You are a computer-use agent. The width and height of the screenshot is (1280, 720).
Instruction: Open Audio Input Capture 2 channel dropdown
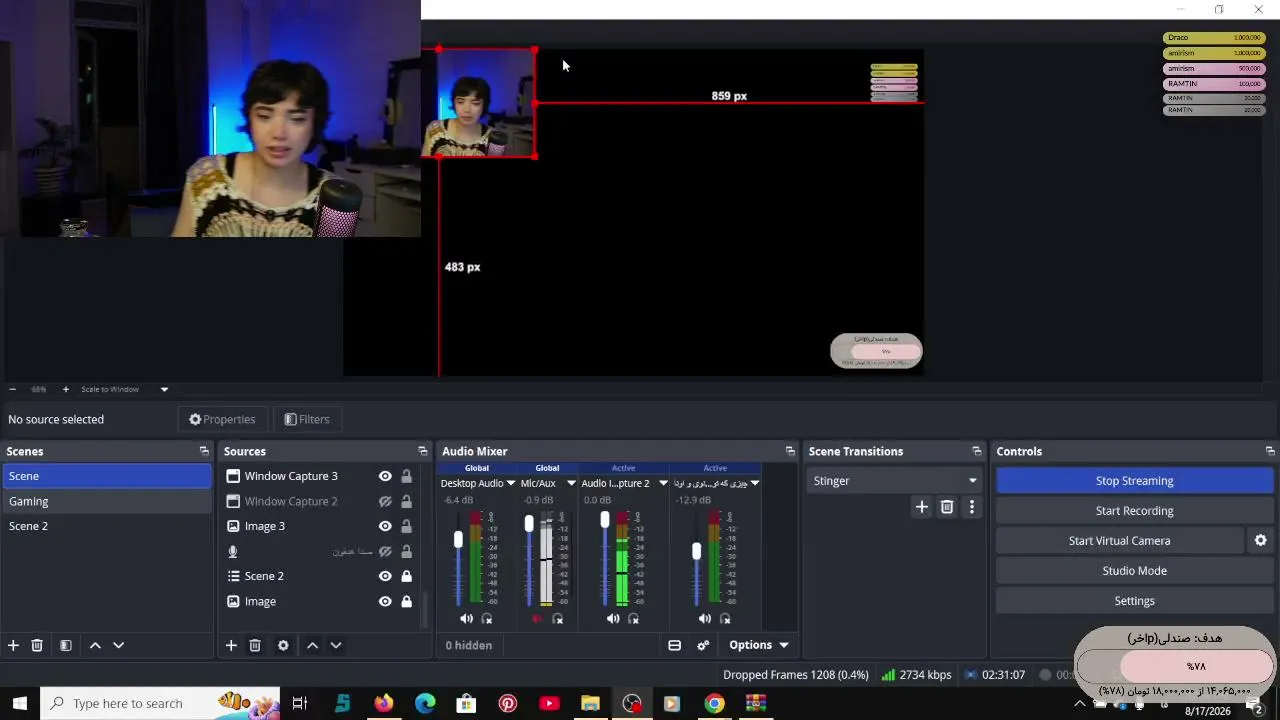(x=663, y=483)
